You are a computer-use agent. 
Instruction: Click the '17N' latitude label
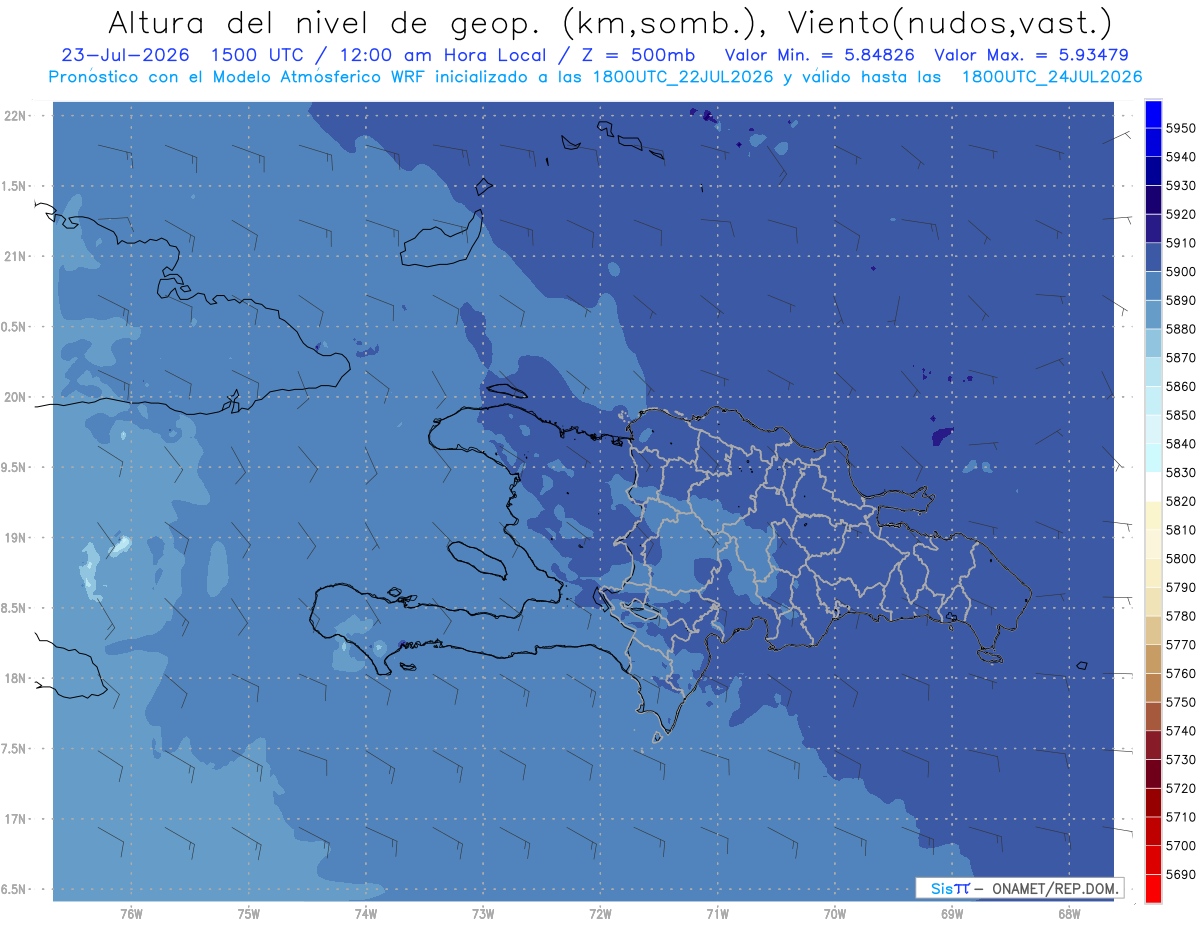(15, 820)
